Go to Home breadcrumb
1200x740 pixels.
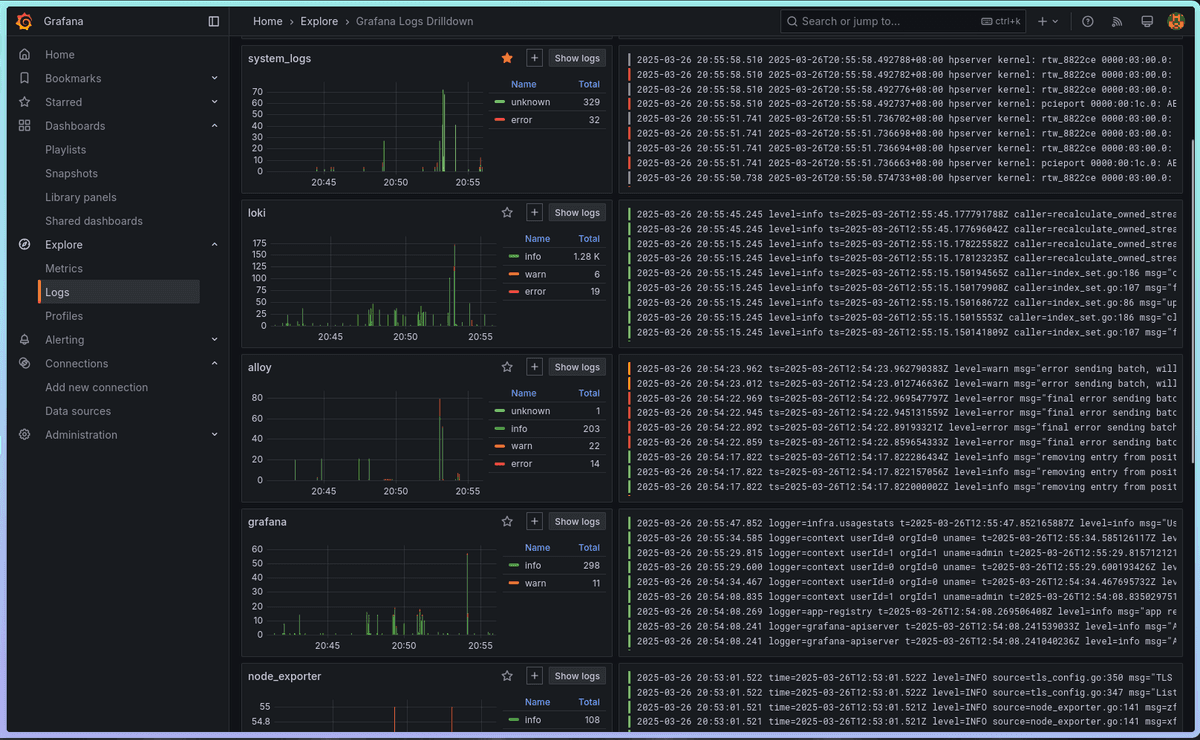tap(268, 21)
